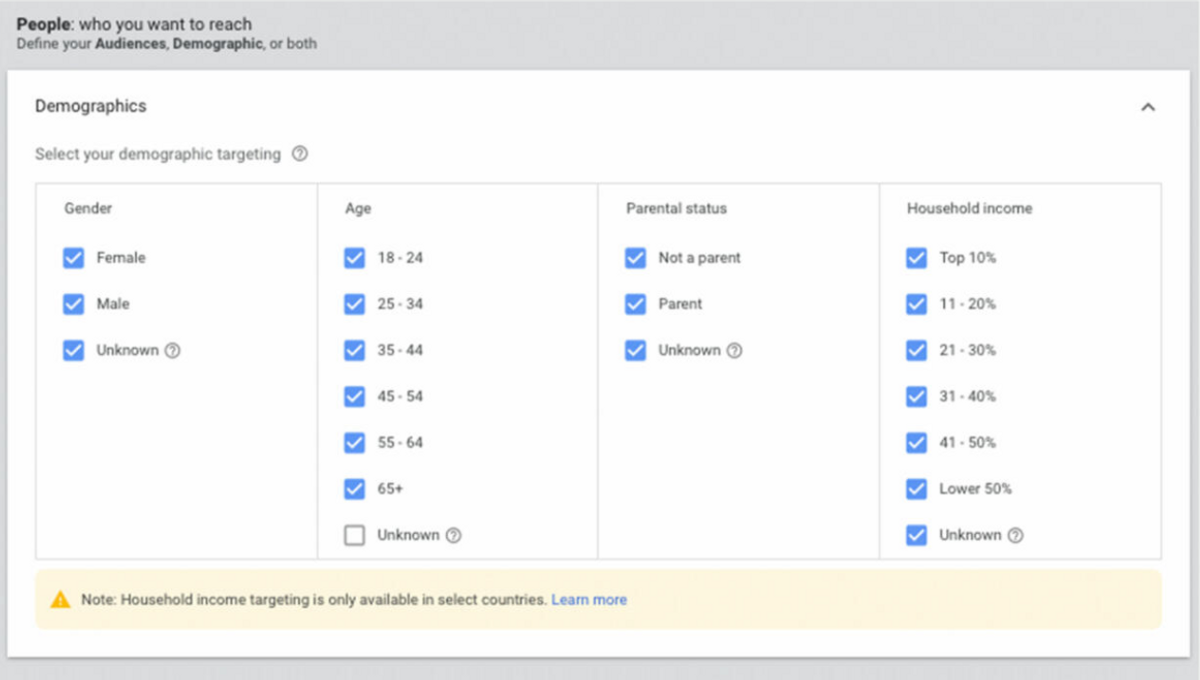1200x680 pixels.
Task: Uncheck the 18 - 24 age checkbox
Action: pyautogui.click(x=354, y=258)
